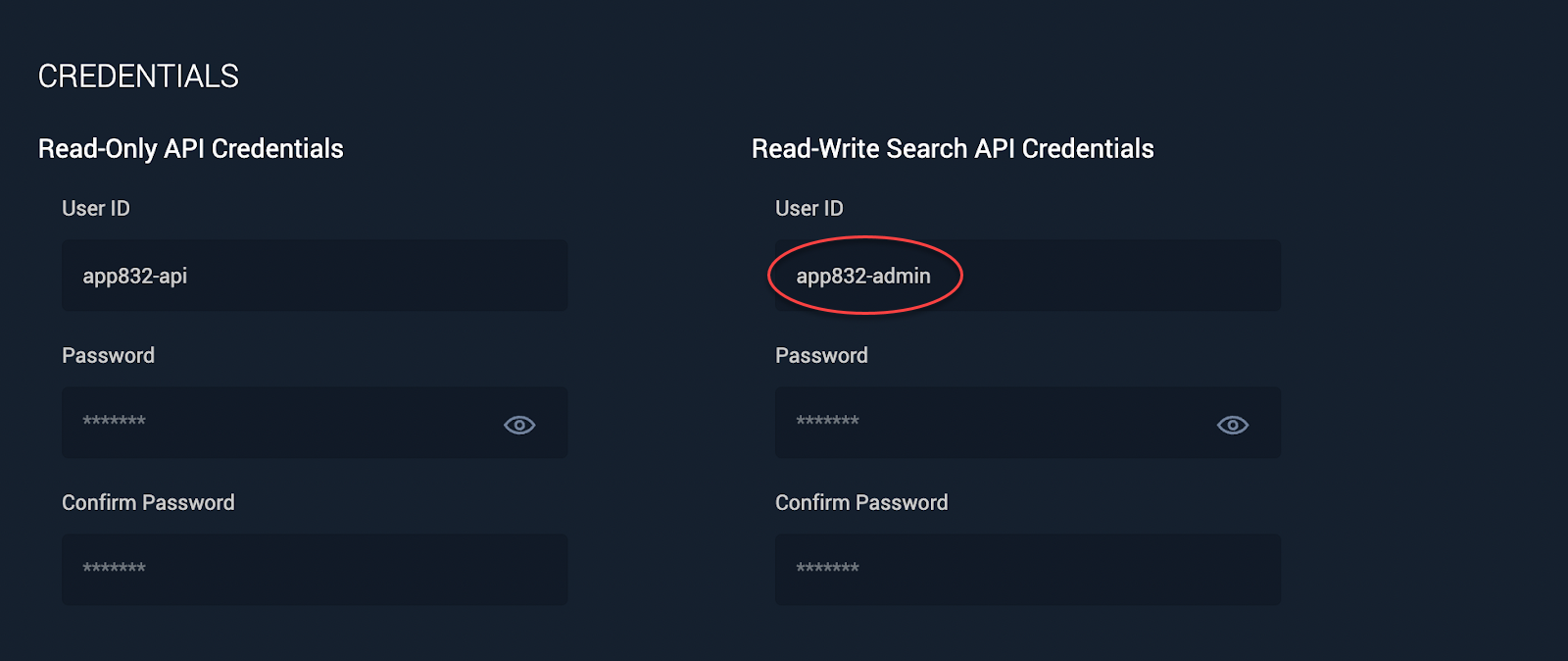Click the red-circled app832-admin text
The image size is (1568, 661).
click(863, 276)
